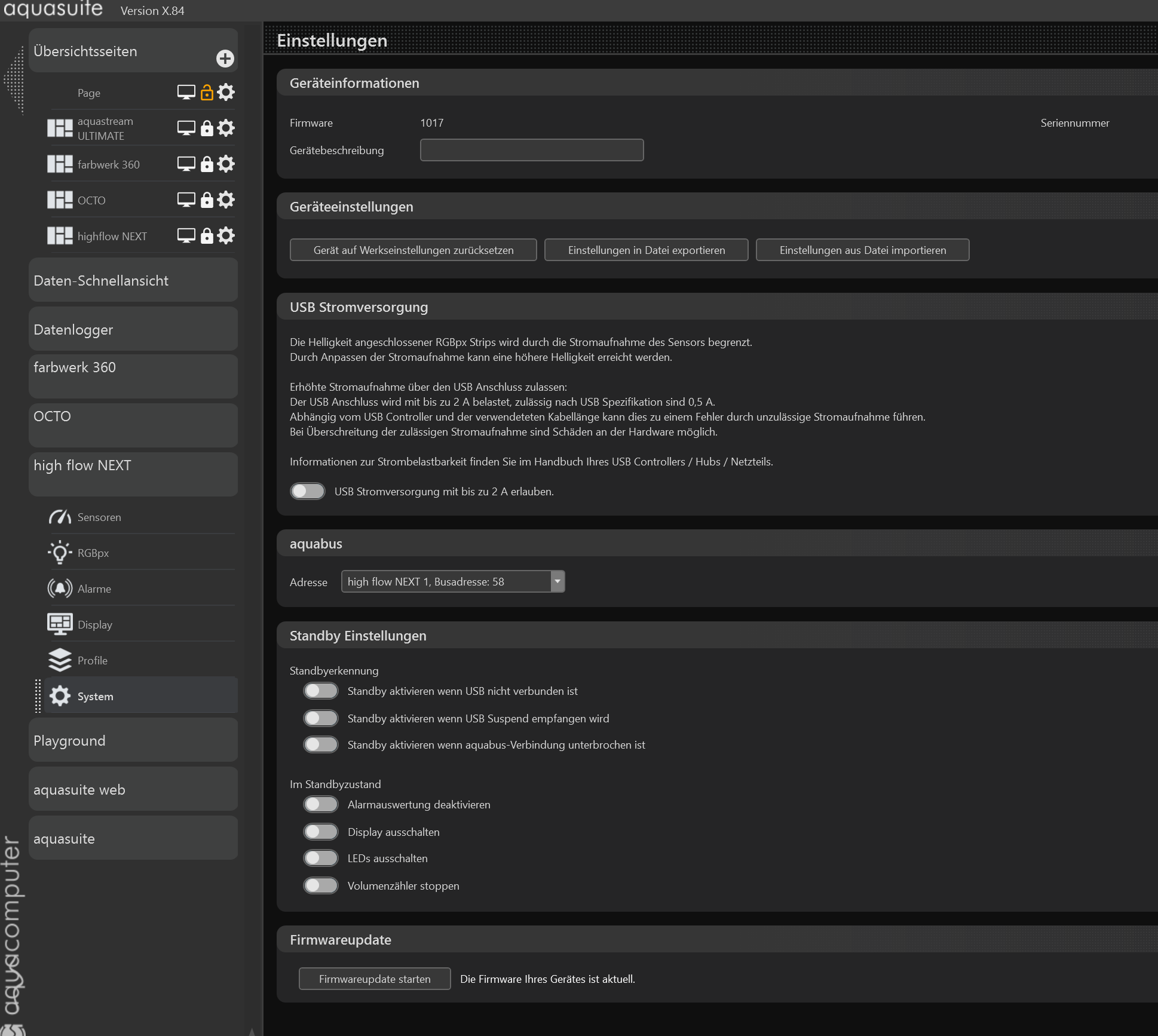
Task: Open gear settings for aquastream ULTIMATE page
Action: coord(226,128)
